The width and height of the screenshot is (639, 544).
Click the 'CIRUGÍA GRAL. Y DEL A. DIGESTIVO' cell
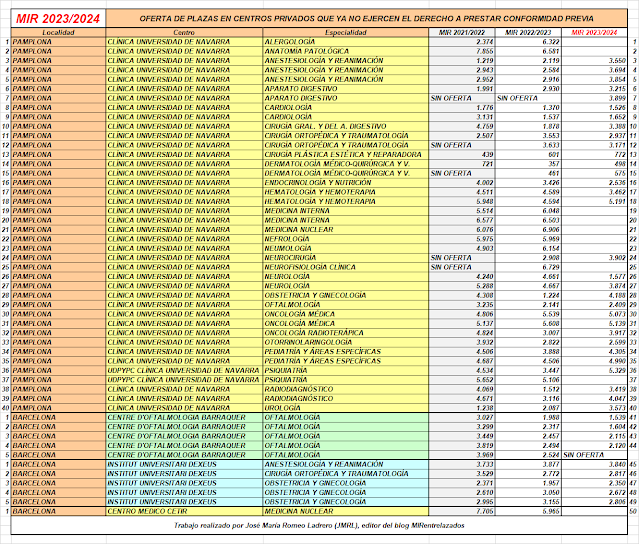tap(346, 126)
